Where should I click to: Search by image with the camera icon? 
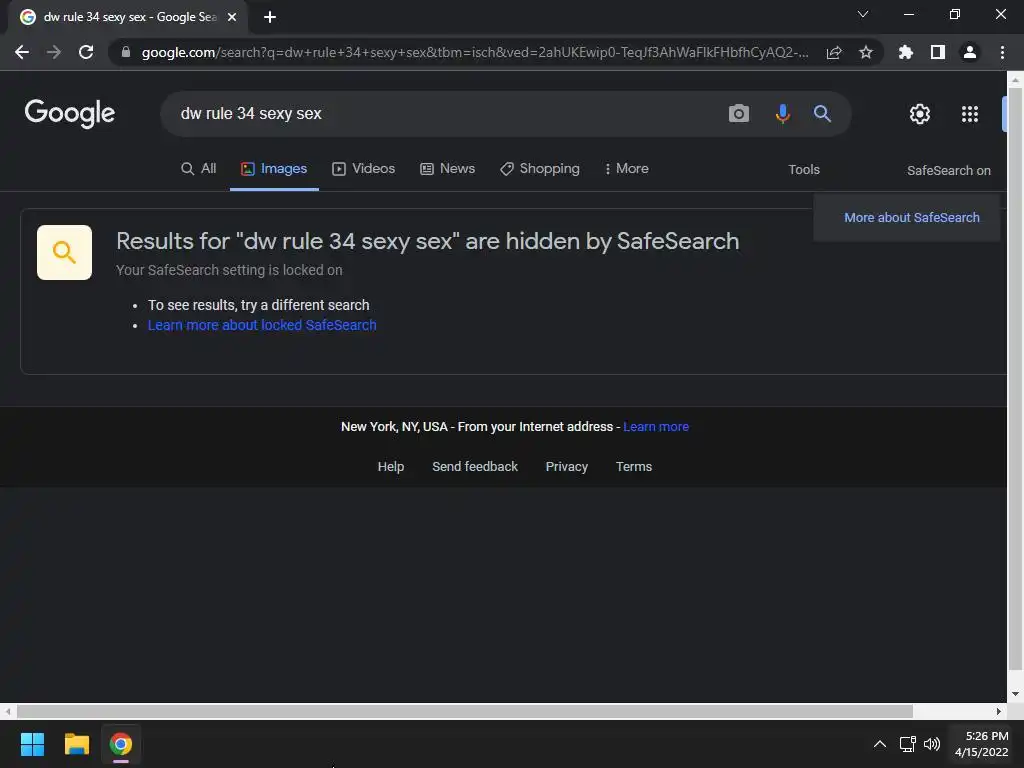click(739, 114)
